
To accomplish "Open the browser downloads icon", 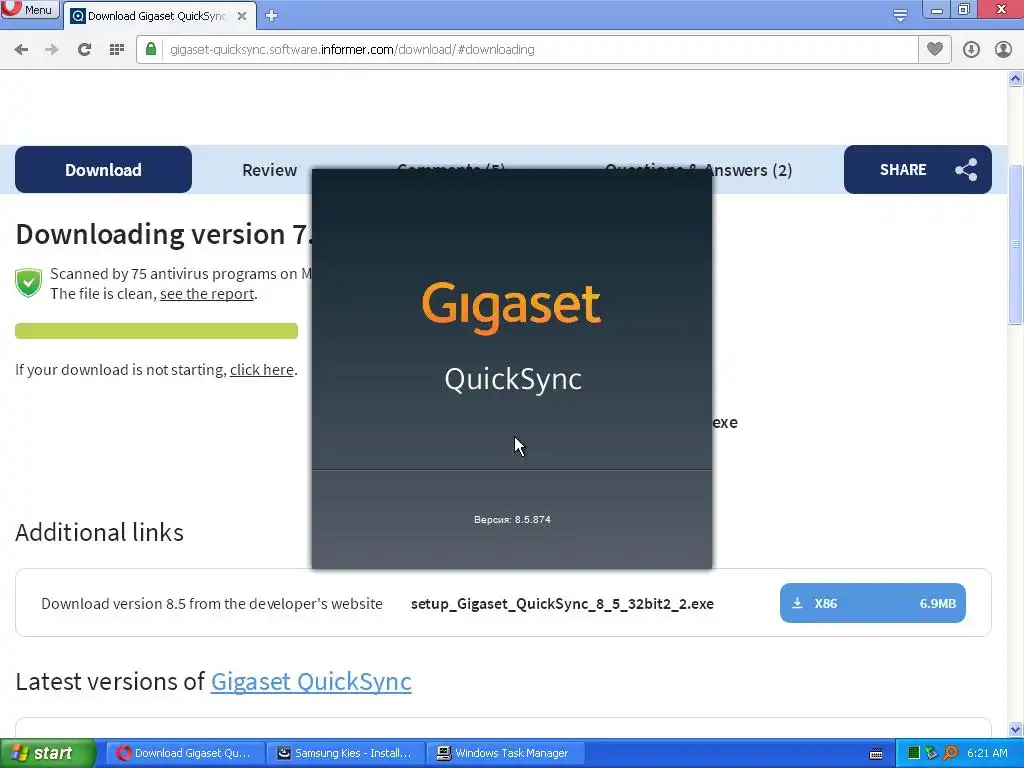I will pos(971,50).
